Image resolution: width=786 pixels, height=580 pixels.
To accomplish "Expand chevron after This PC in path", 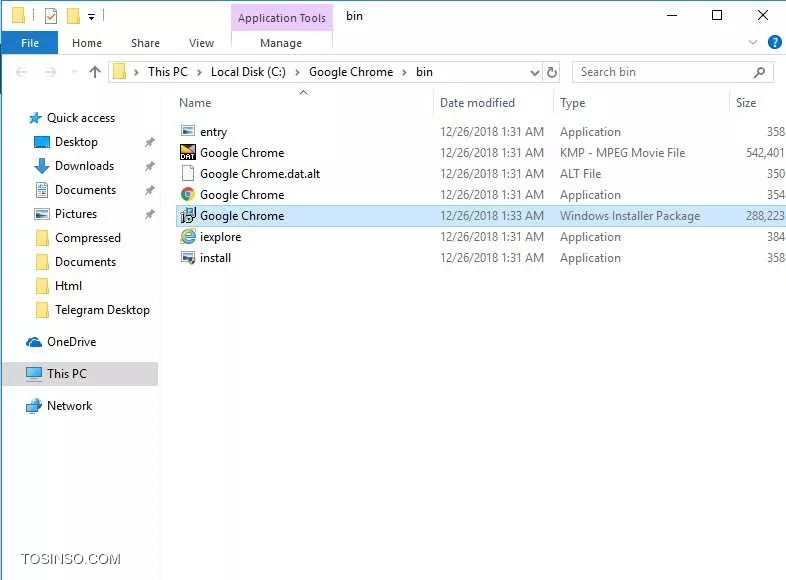I will [199, 73].
